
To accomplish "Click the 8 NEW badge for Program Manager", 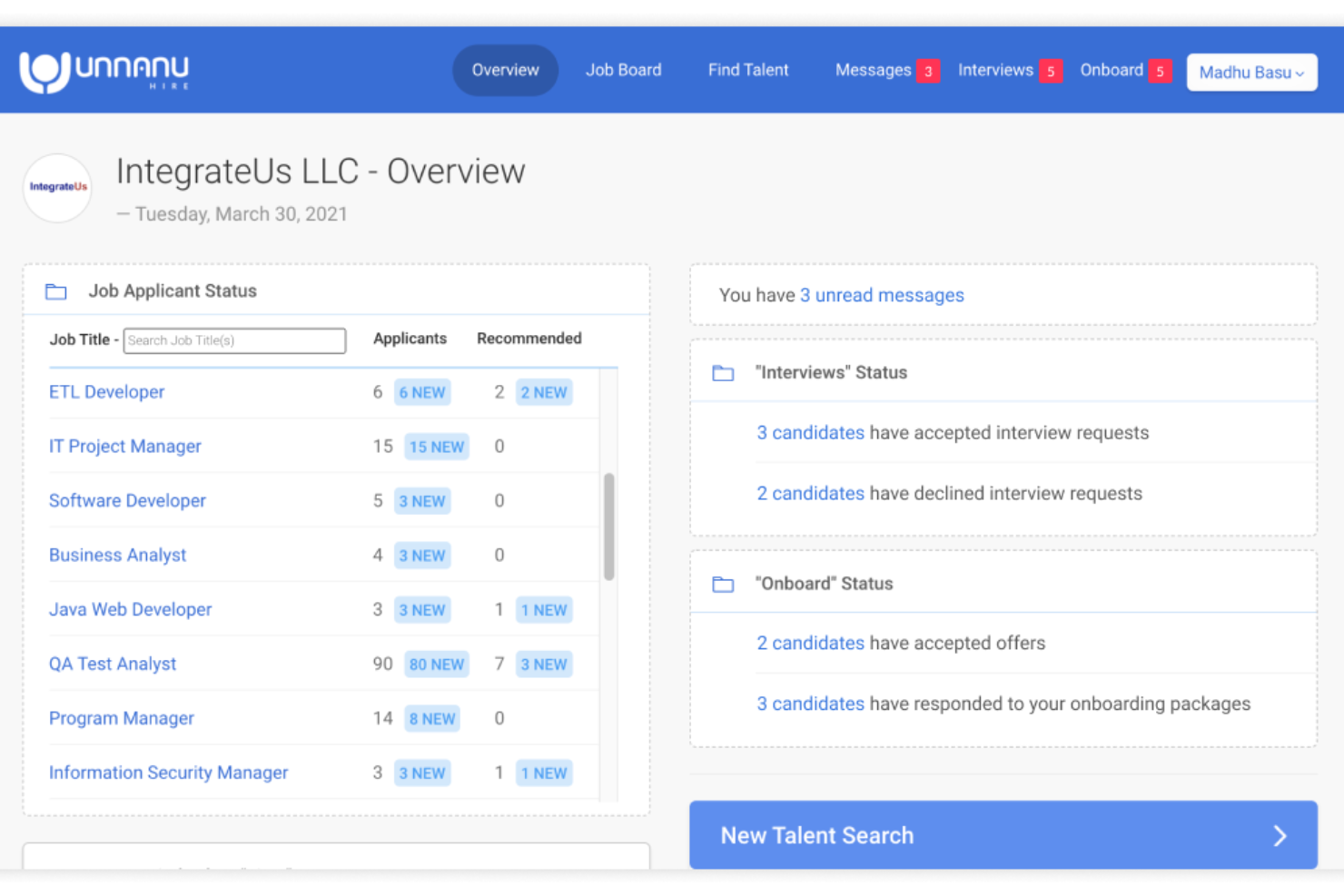I will [x=432, y=720].
